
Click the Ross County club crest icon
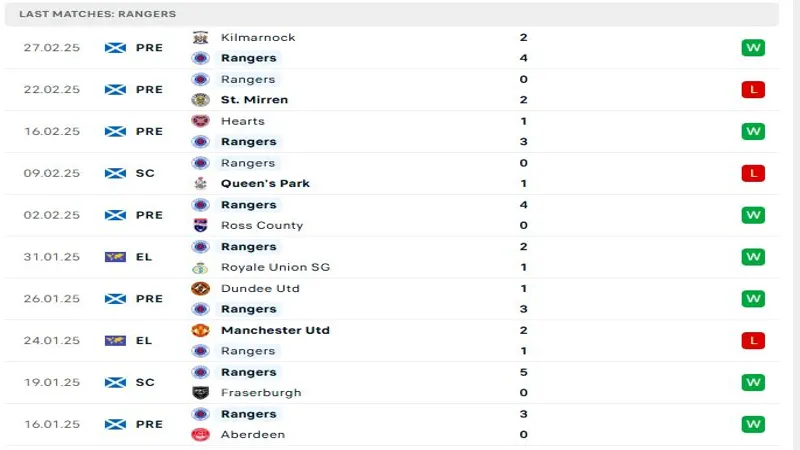(x=201, y=226)
